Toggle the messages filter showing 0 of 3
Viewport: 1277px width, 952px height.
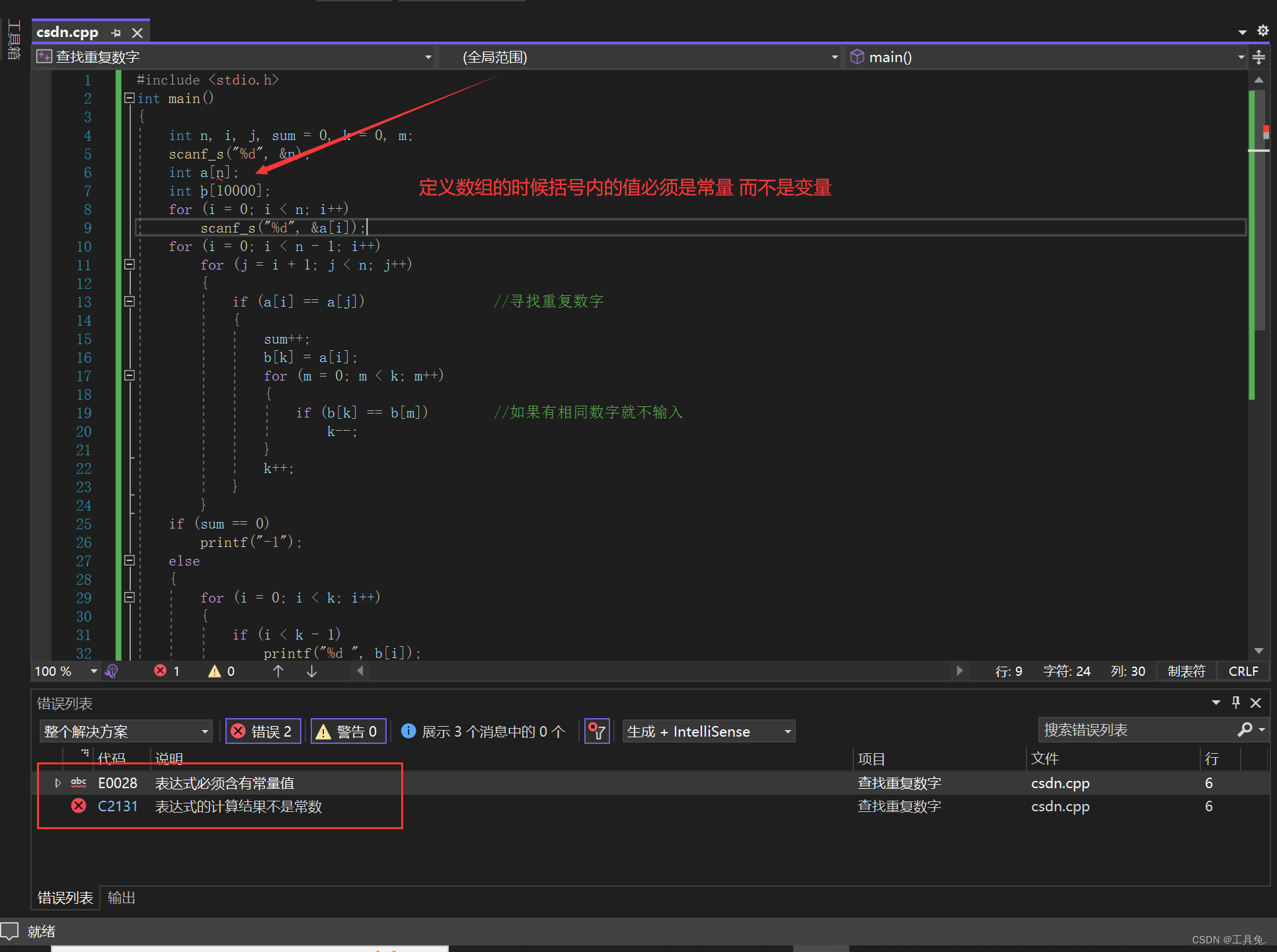(484, 731)
